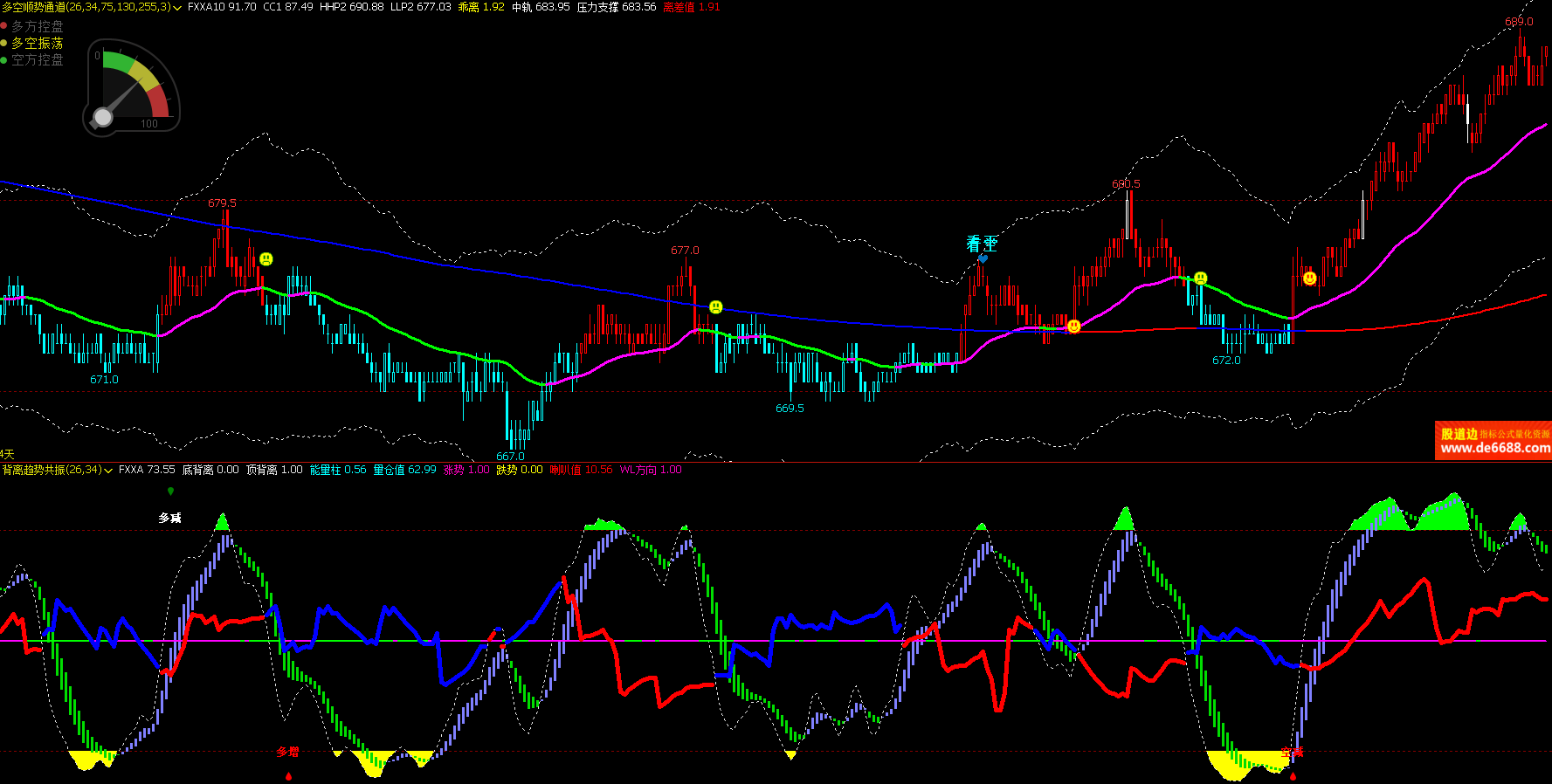Click the smiley face on the red line
1552x784 pixels.
click(x=1073, y=327)
